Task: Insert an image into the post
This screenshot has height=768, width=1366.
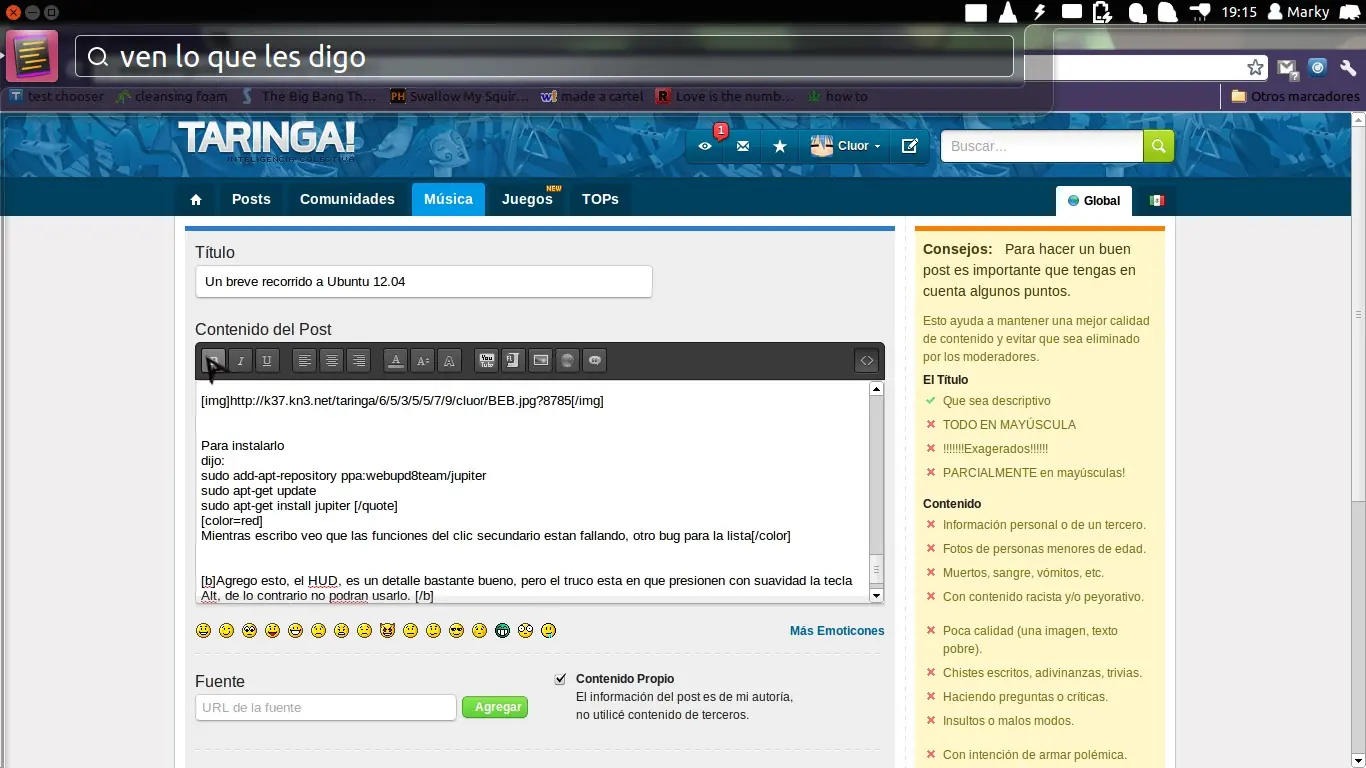Action: pyautogui.click(x=539, y=361)
